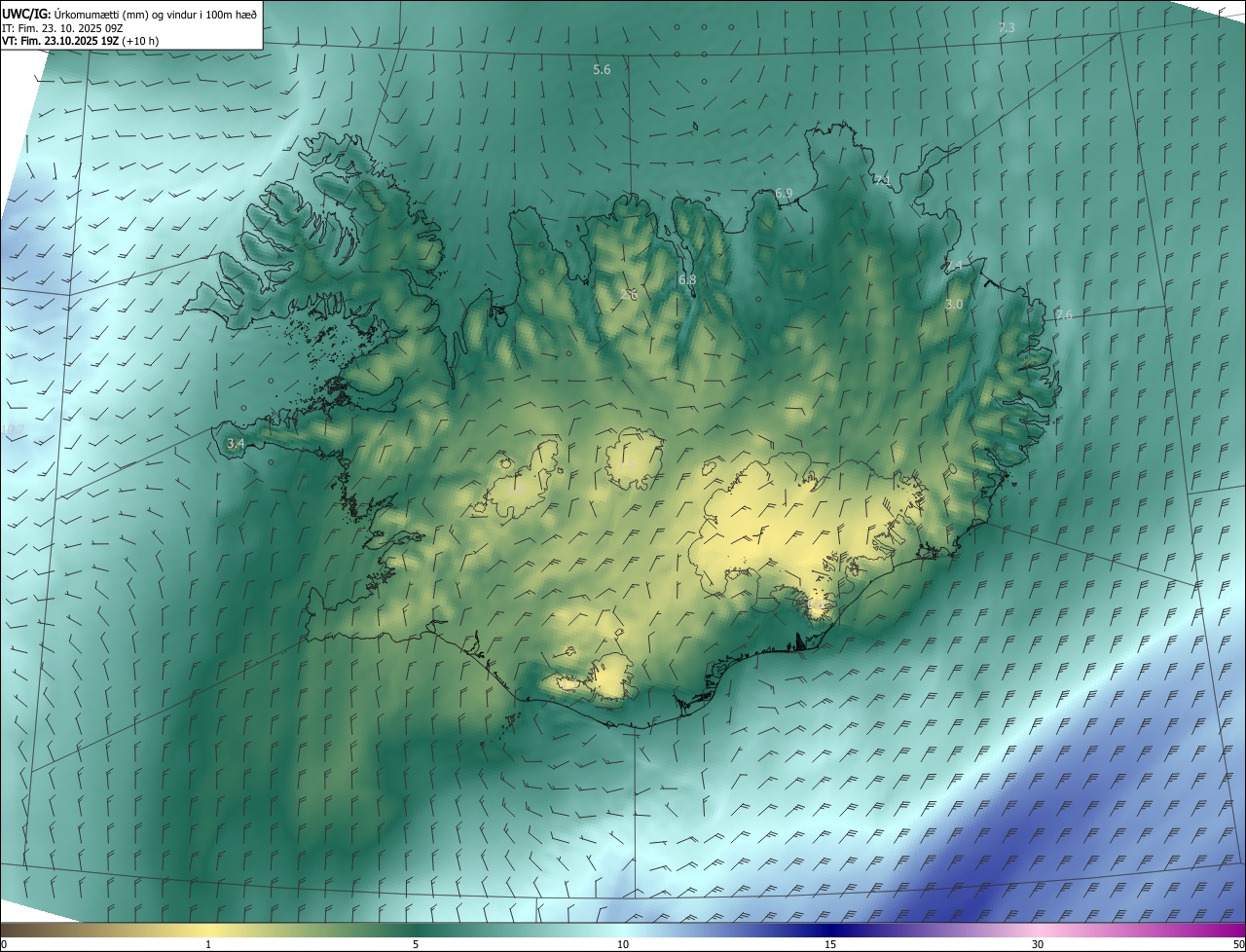This screenshot has height=952, width=1246.
Task: Click the light pink band of the color scale
Action: 1039,930
